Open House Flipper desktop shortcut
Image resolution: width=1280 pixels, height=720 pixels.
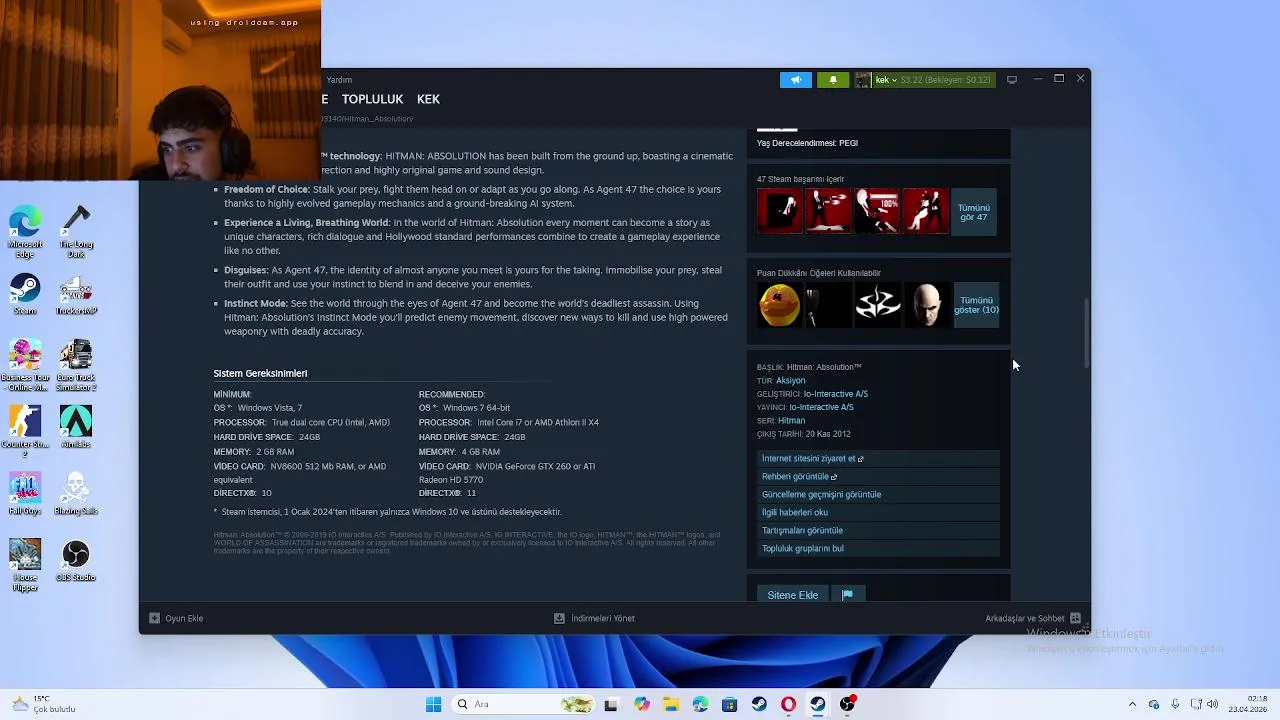point(25,565)
